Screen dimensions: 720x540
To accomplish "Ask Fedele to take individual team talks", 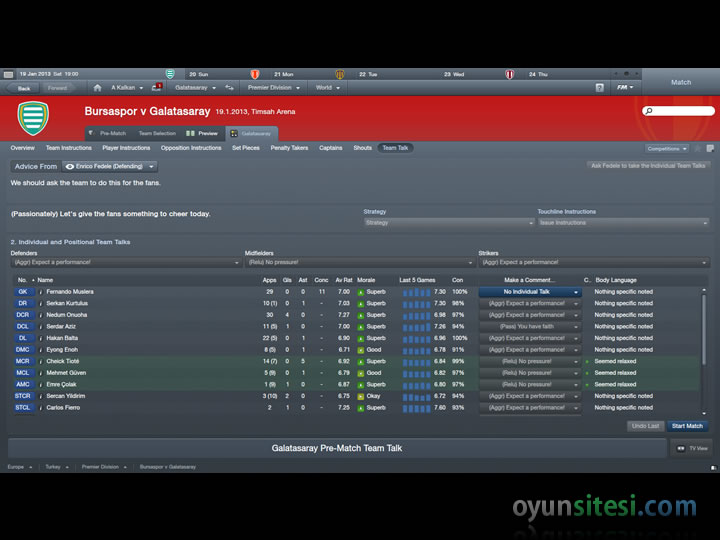I will coord(648,166).
